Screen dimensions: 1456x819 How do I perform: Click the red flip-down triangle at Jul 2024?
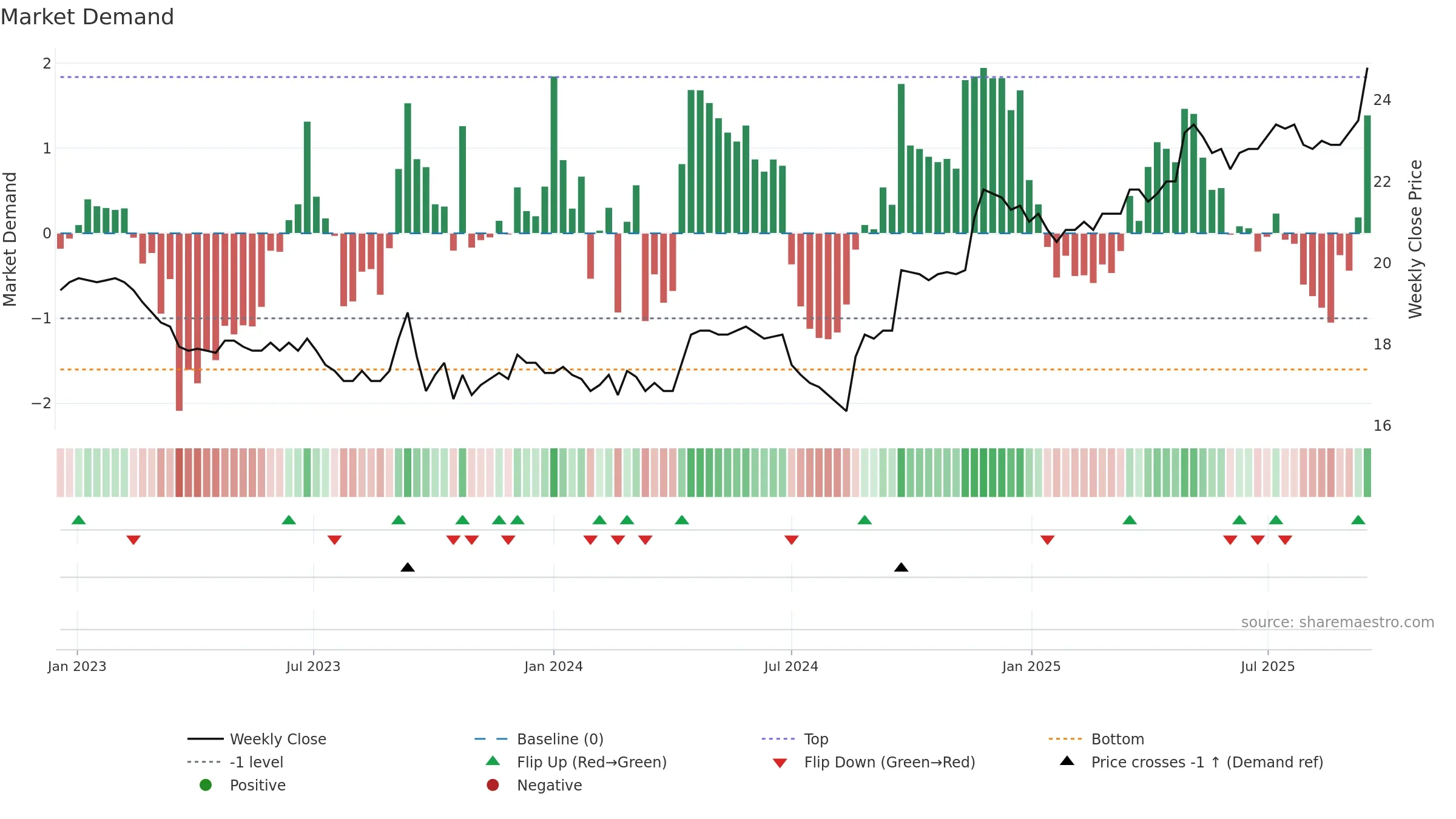pyautogui.click(x=791, y=540)
